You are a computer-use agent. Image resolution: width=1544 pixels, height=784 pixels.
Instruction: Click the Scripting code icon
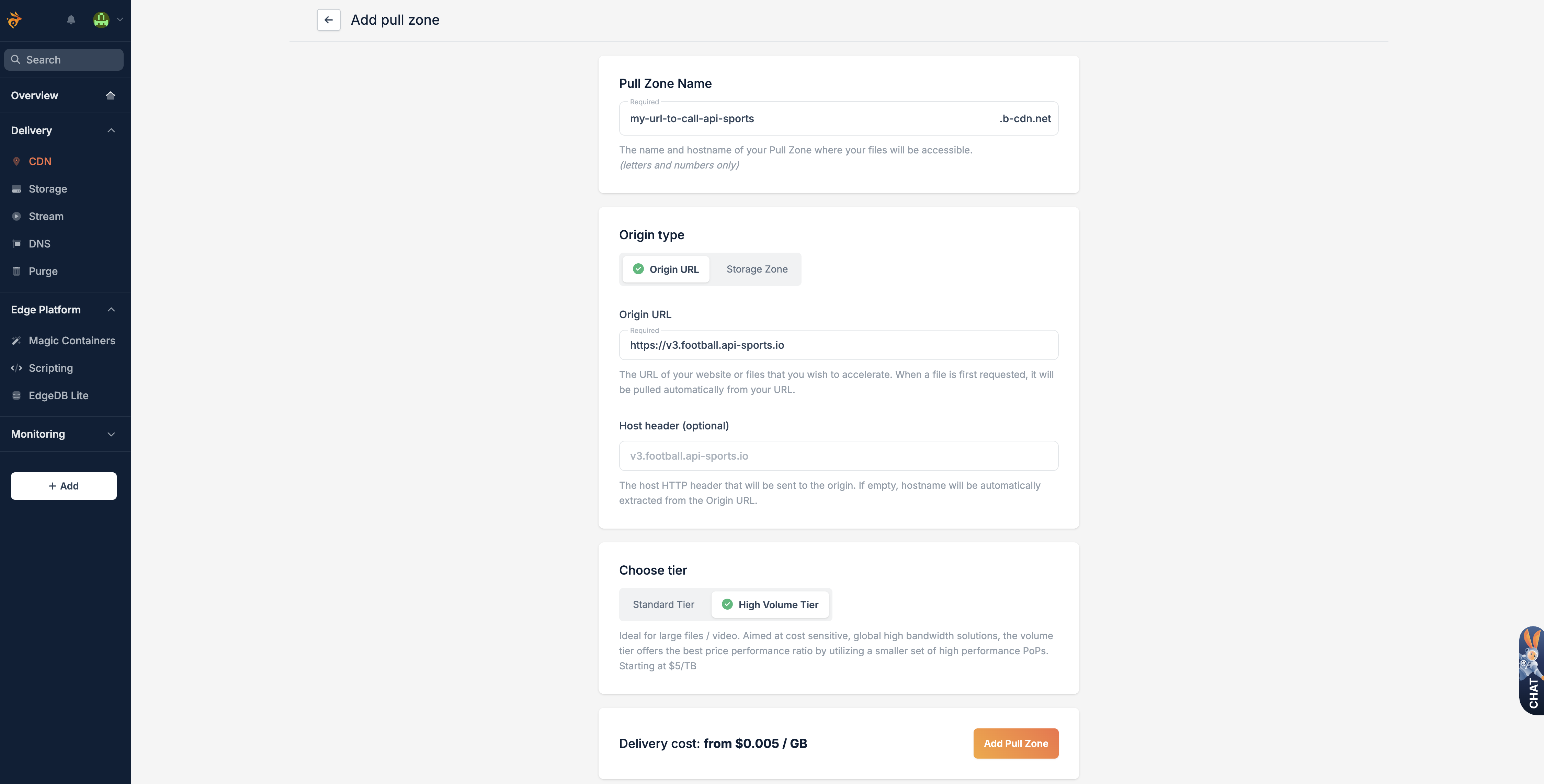click(x=16, y=368)
